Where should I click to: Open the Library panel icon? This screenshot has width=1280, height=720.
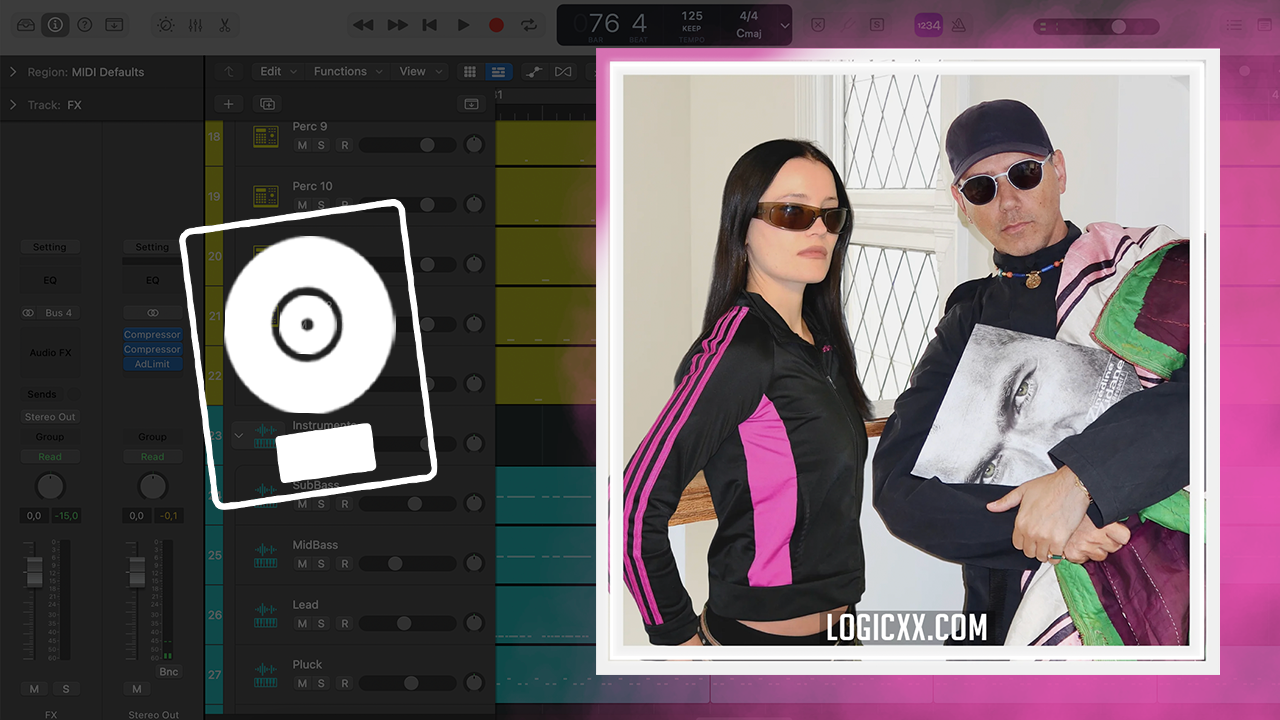click(26, 25)
